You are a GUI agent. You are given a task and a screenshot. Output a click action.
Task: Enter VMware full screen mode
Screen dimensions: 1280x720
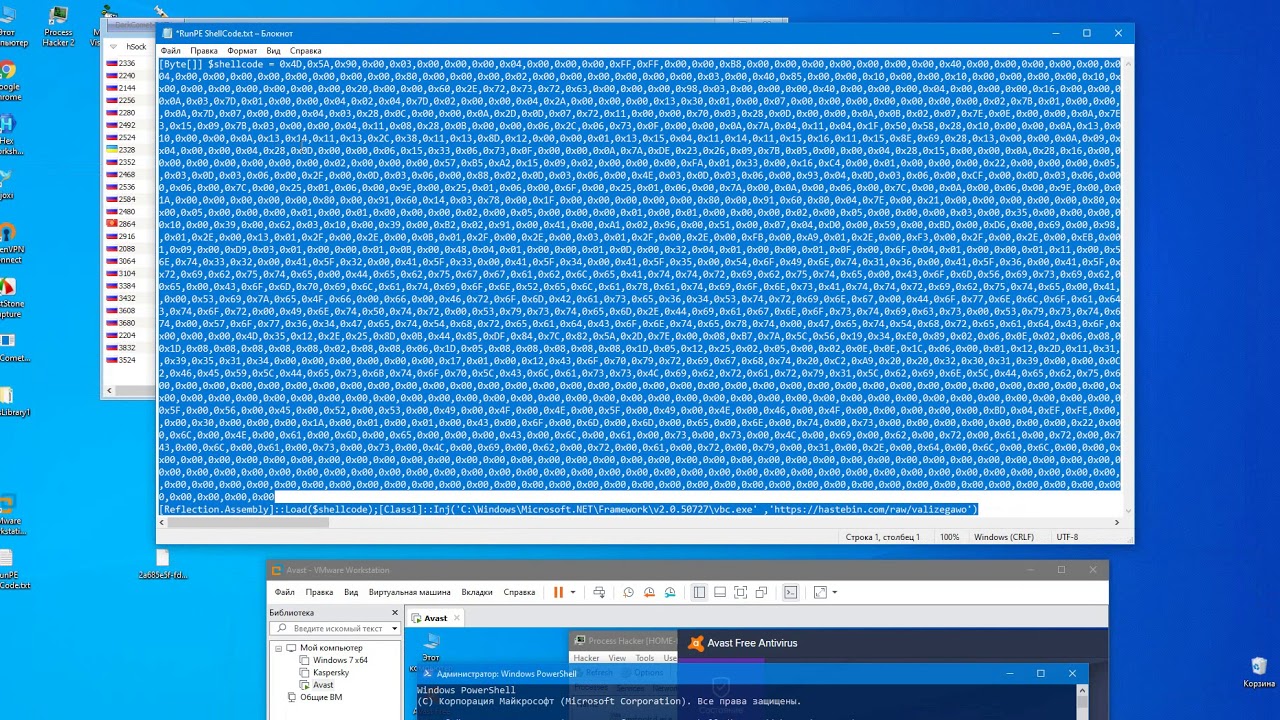click(740, 592)
